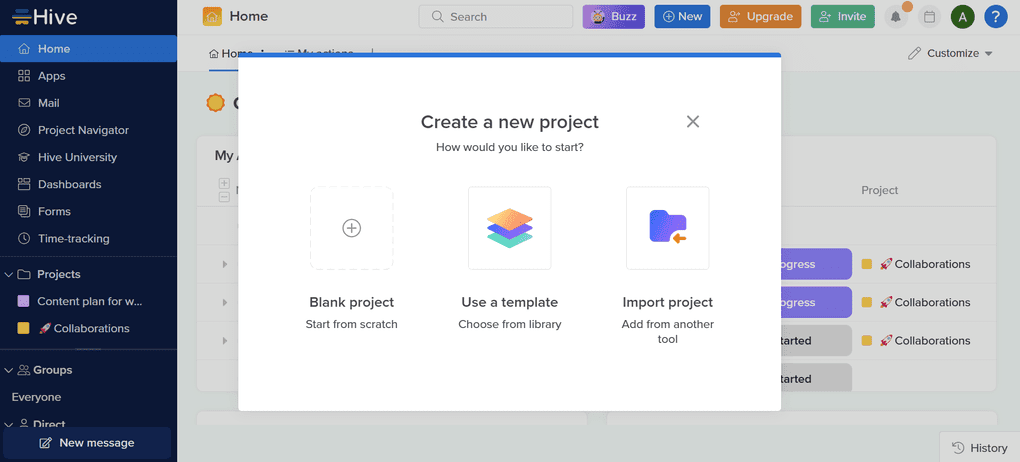The image size is (1020, 462).
Task: Click the Hive logo in sidebar
Action: 45,17
